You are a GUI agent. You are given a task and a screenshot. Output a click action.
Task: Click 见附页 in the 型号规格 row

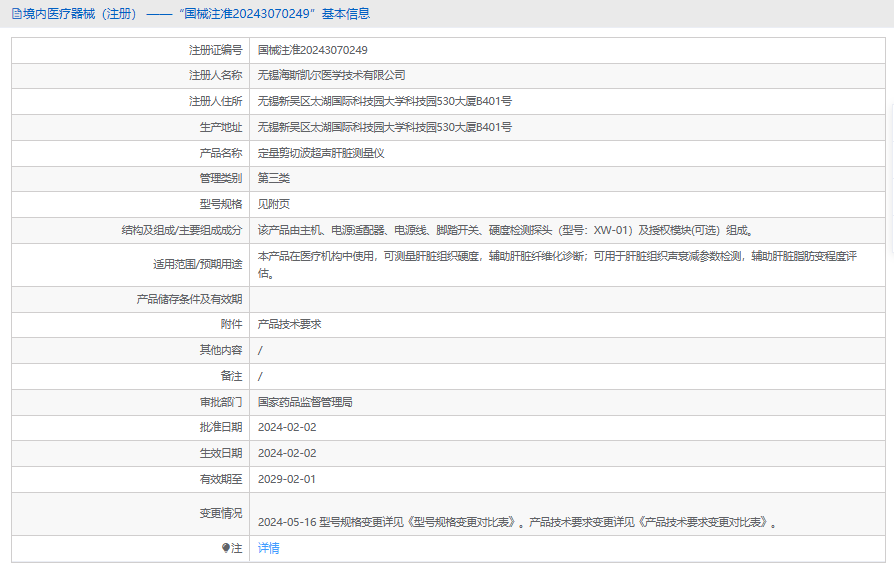274,204
